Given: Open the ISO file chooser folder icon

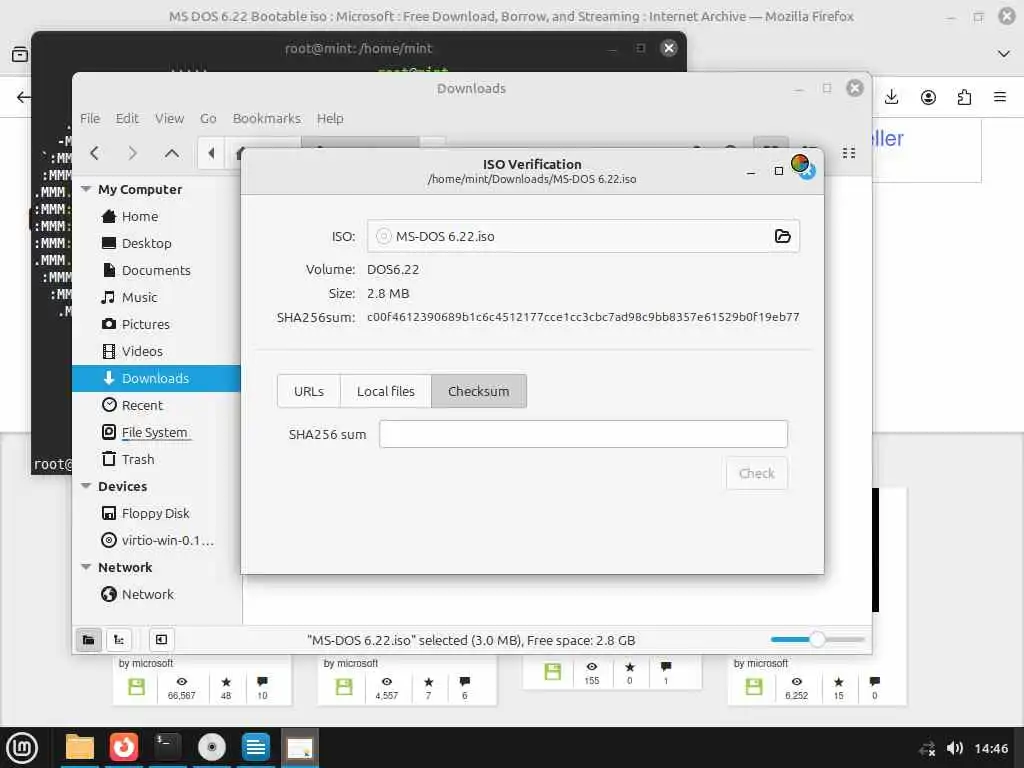Looking at the screenshot, I should point(782,236).
